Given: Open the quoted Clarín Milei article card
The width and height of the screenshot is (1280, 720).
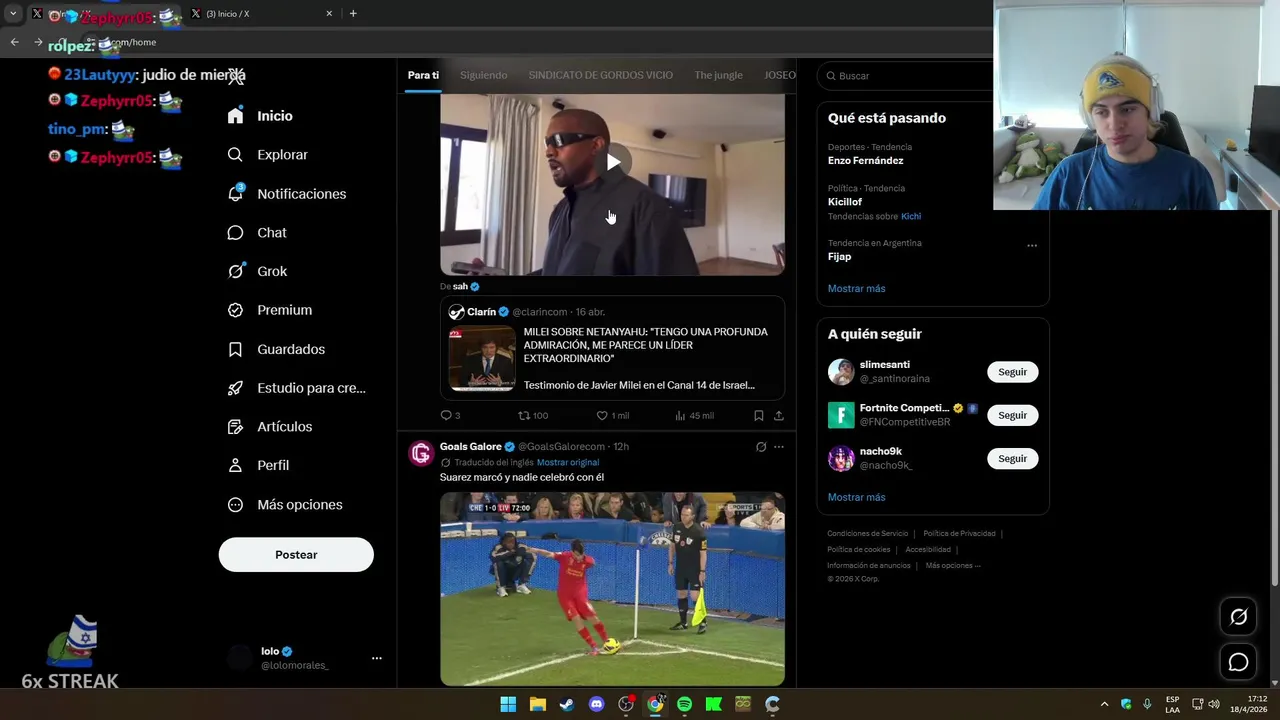Looking at the screenshot, I should tap(612, 349).
